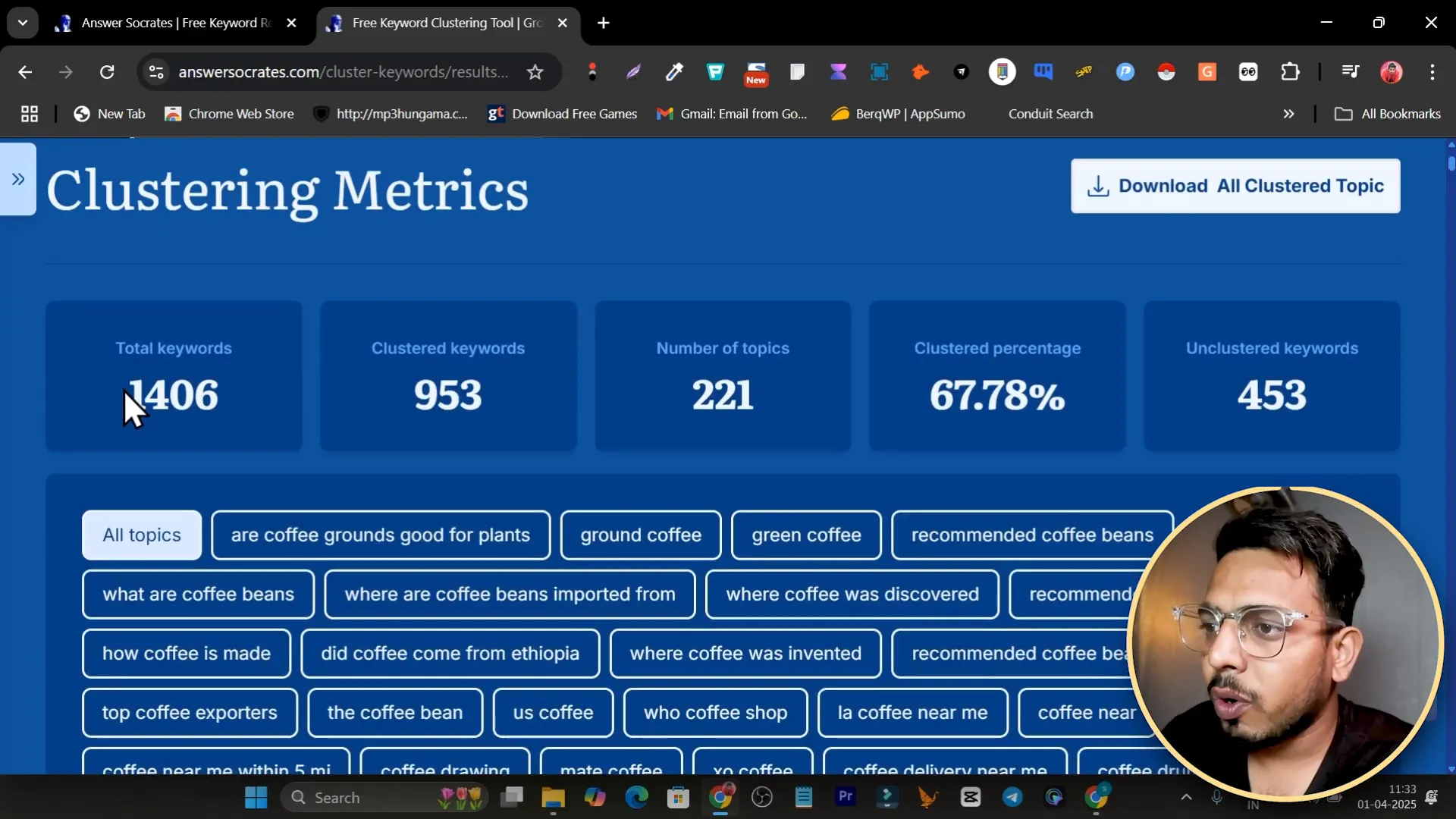
Task: Select the All topics filter
Action: click(x=142, y=535)
